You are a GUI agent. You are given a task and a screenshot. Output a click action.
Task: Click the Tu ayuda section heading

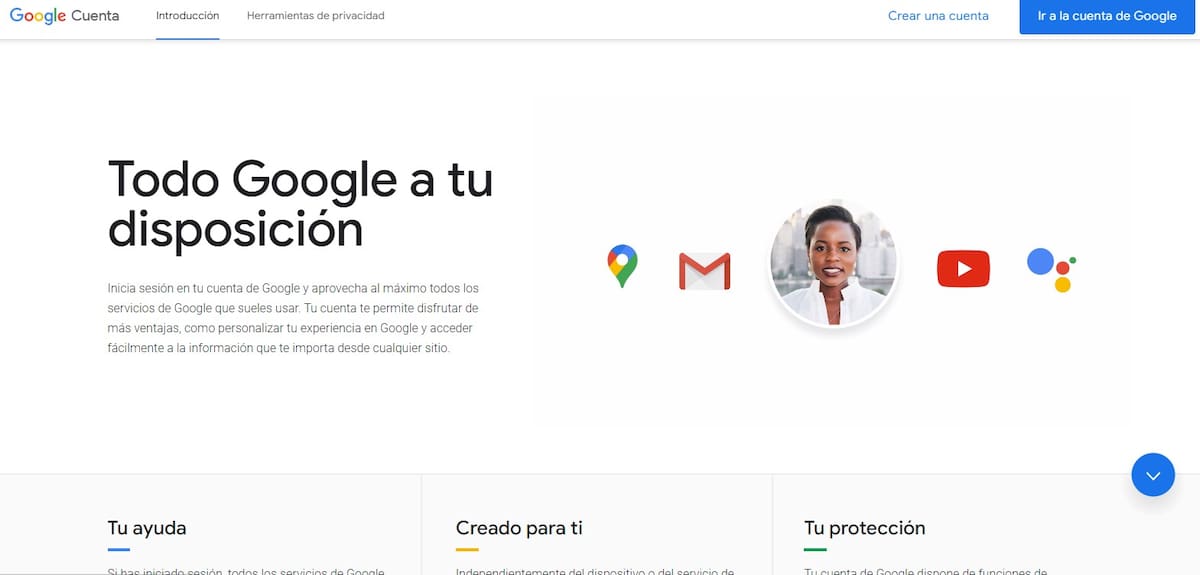[x=147, y=528]
